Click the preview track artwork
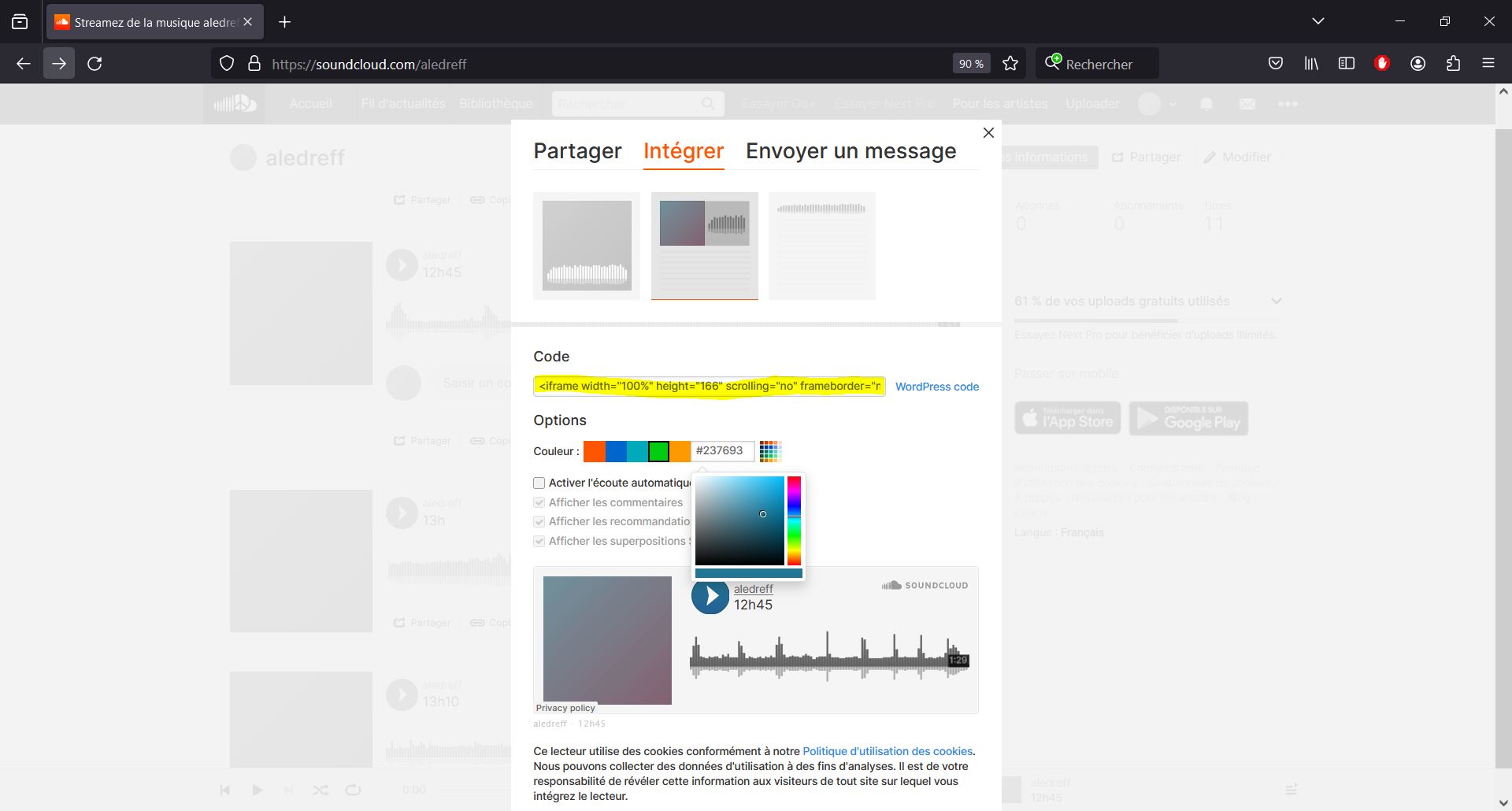Viewport: 1512px width, 811px height. click(607, 640)
